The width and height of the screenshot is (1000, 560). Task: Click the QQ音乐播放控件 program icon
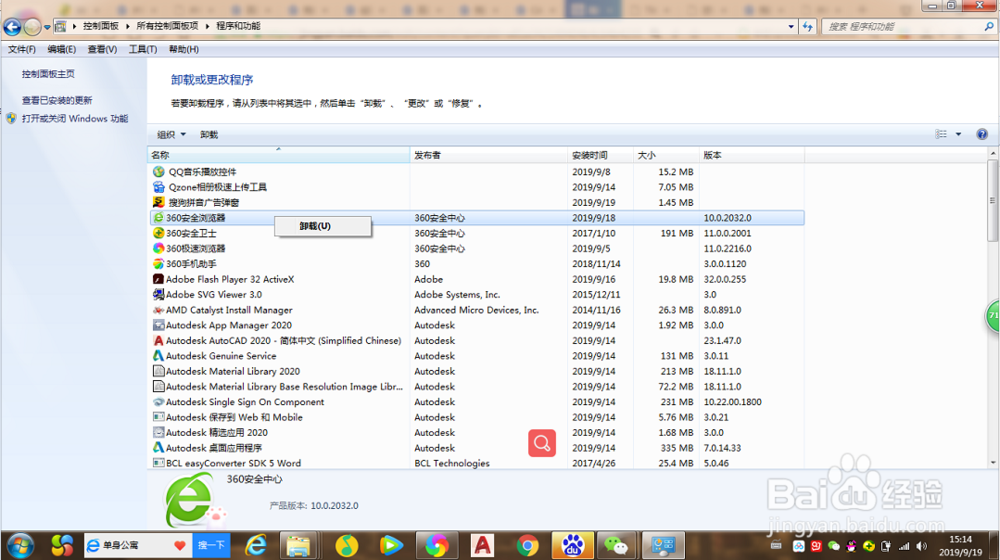[159, 172]
